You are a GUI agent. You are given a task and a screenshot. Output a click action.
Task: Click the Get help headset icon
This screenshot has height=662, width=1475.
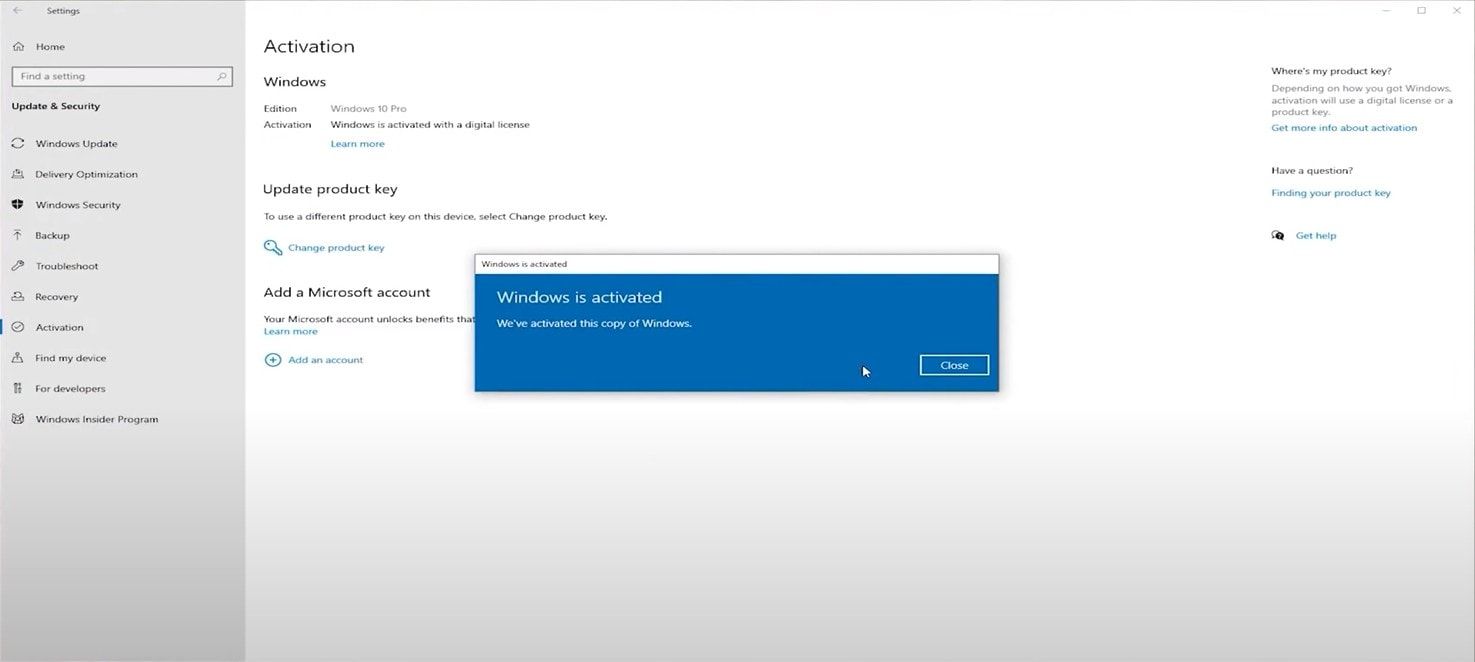[x=1278, y=235]
